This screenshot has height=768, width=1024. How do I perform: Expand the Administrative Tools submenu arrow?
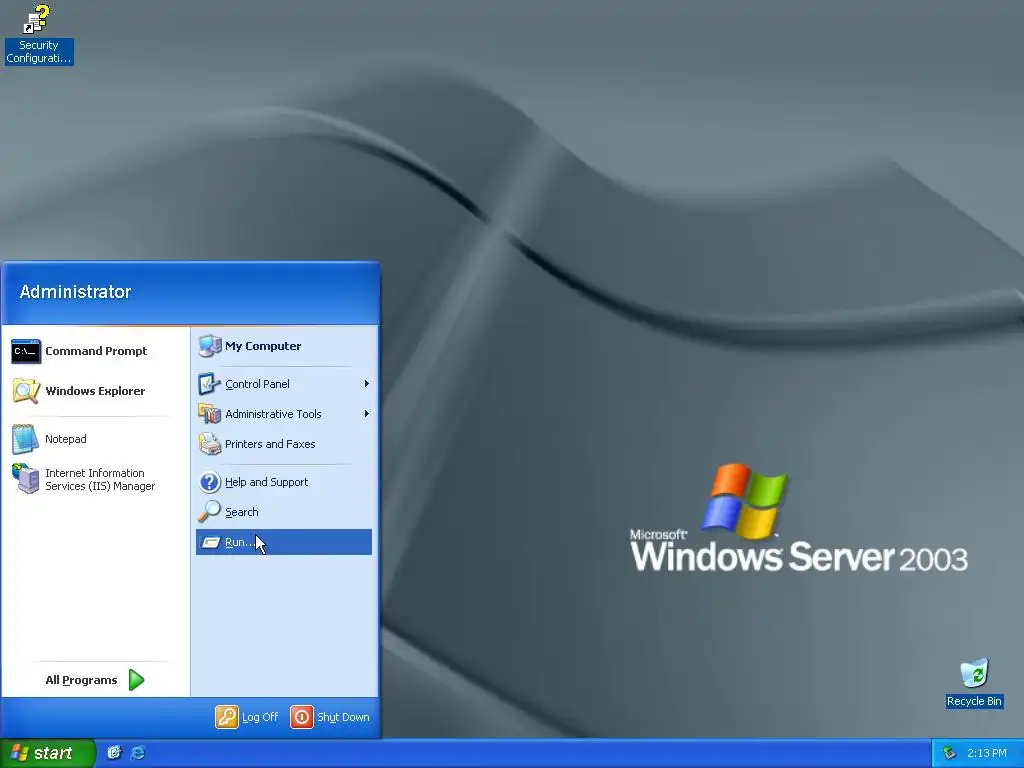point(366,414)
